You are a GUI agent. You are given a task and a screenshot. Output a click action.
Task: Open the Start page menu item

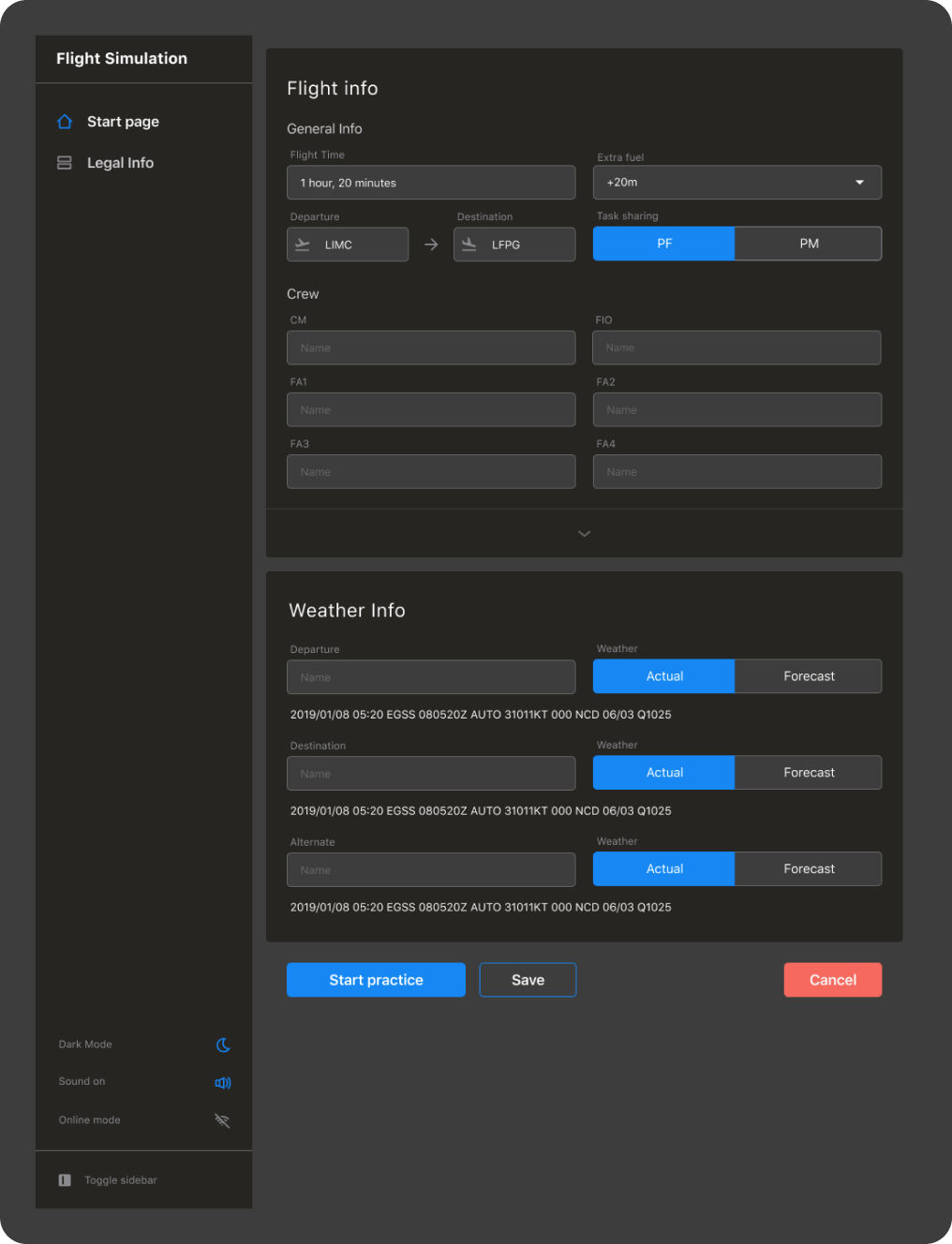tap(123, 122)
